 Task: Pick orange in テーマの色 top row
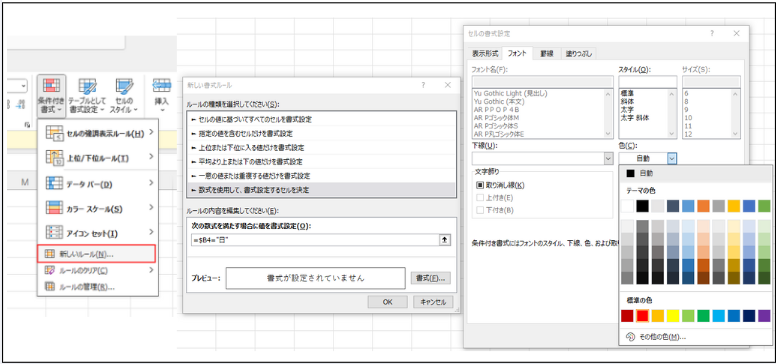click(703, 206)
